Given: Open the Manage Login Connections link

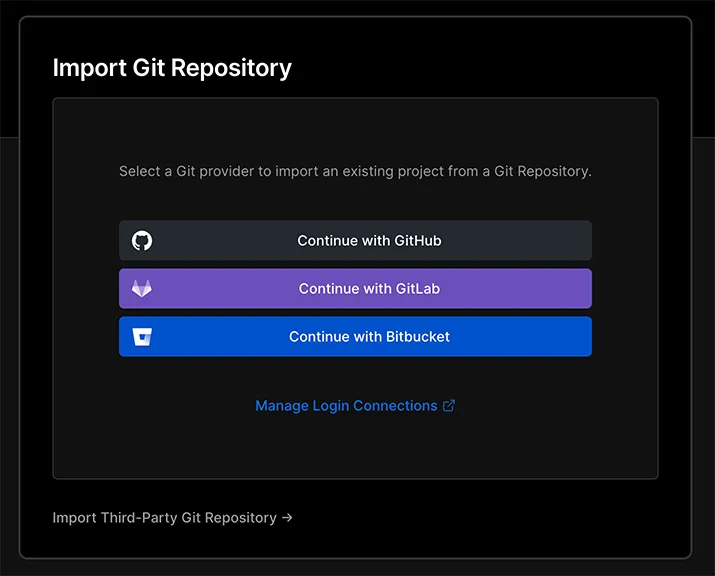Looking at the screenshot, I should tap(355, 405).
